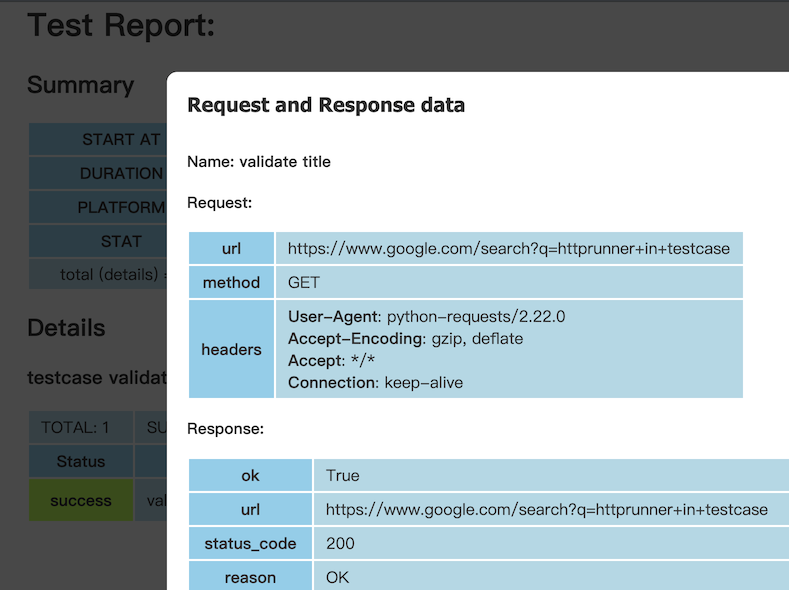789x590 pixels.
Task: Click the response 'ok' label cell
Action: click(x=250, y=475)
